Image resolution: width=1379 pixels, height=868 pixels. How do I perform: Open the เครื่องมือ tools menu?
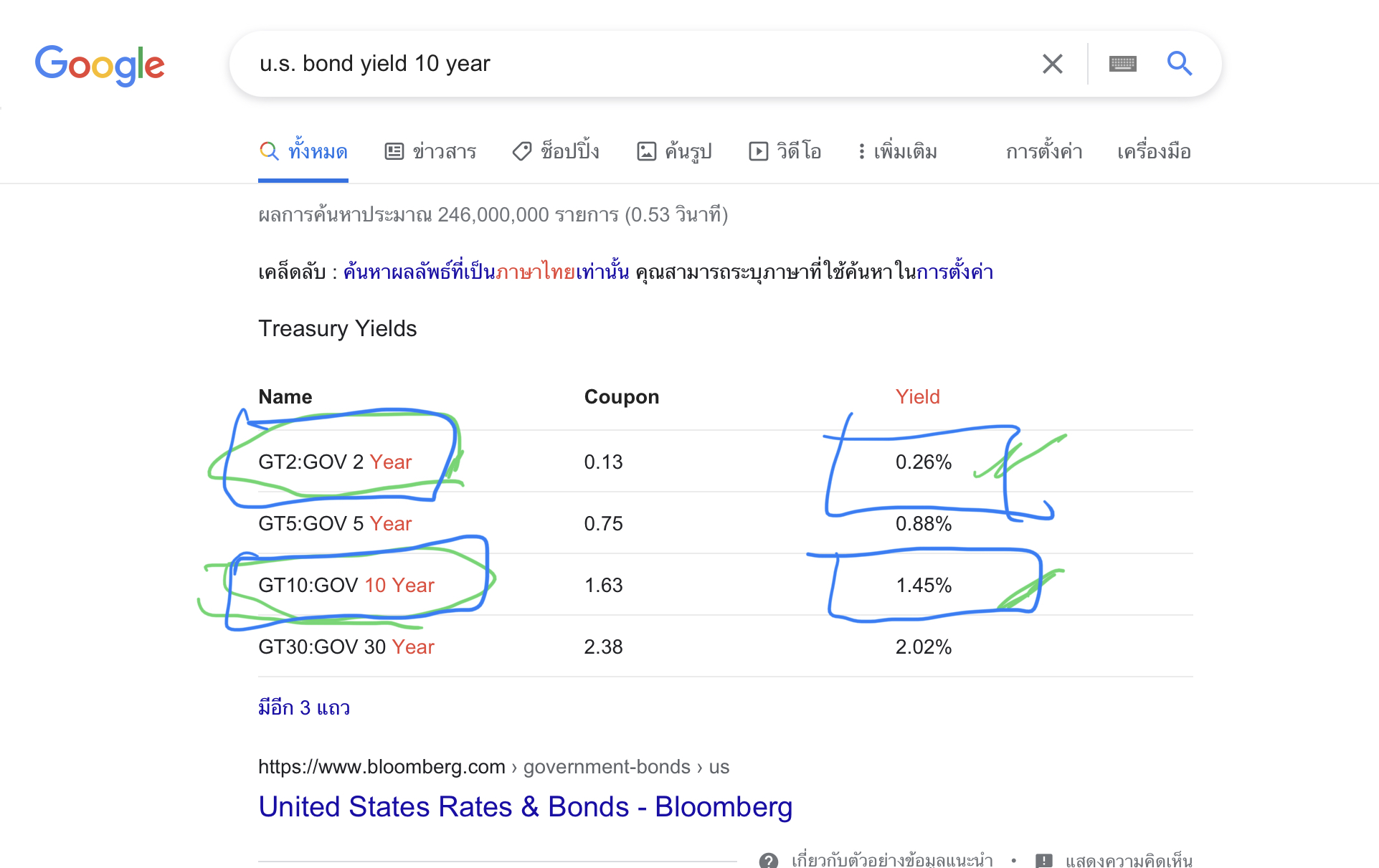coord(1154,151)
